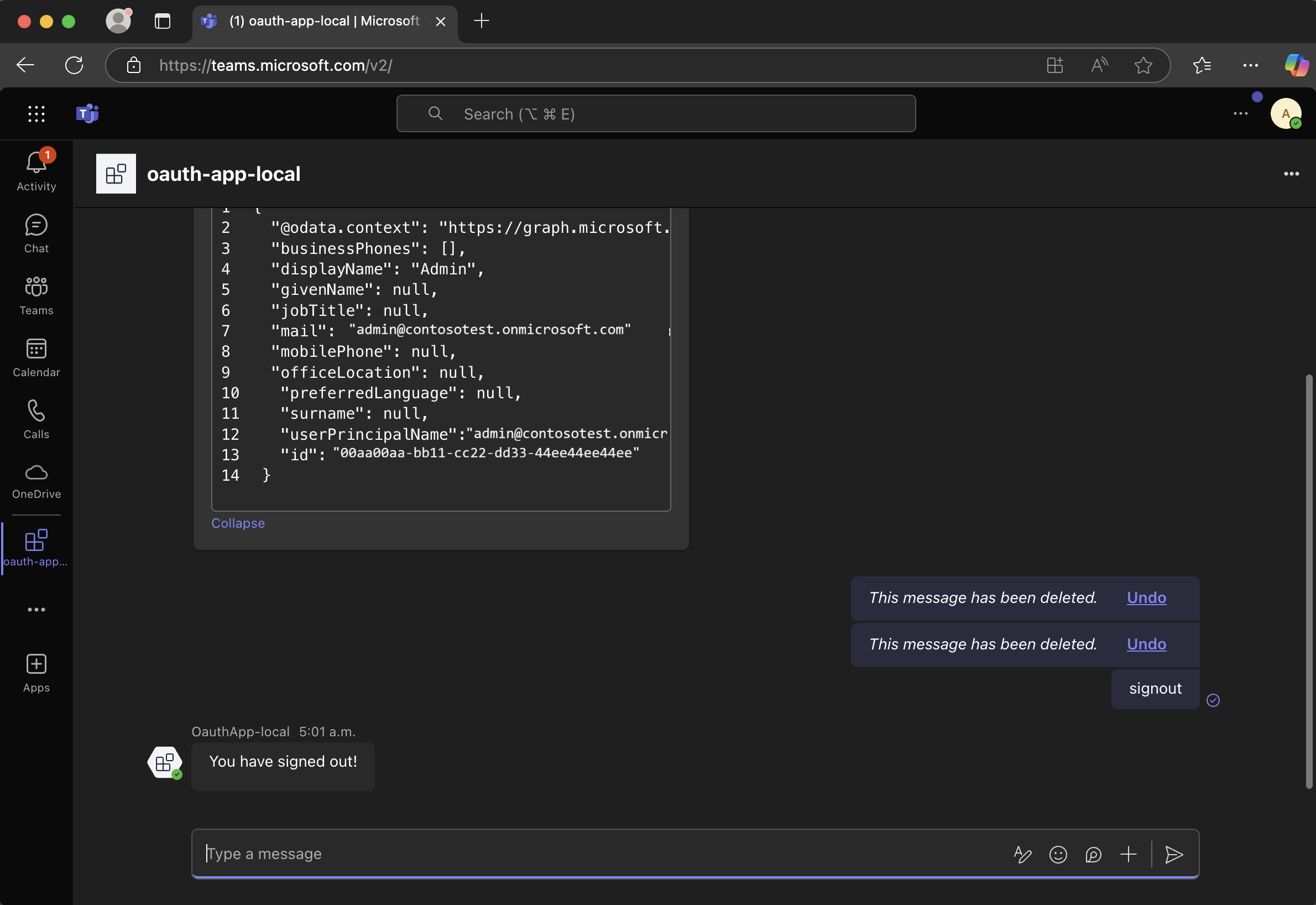Image resolution: width=1316 pixels, height=905 pixels.
Task: Click the send message arrow
Action: (1173, 854)
